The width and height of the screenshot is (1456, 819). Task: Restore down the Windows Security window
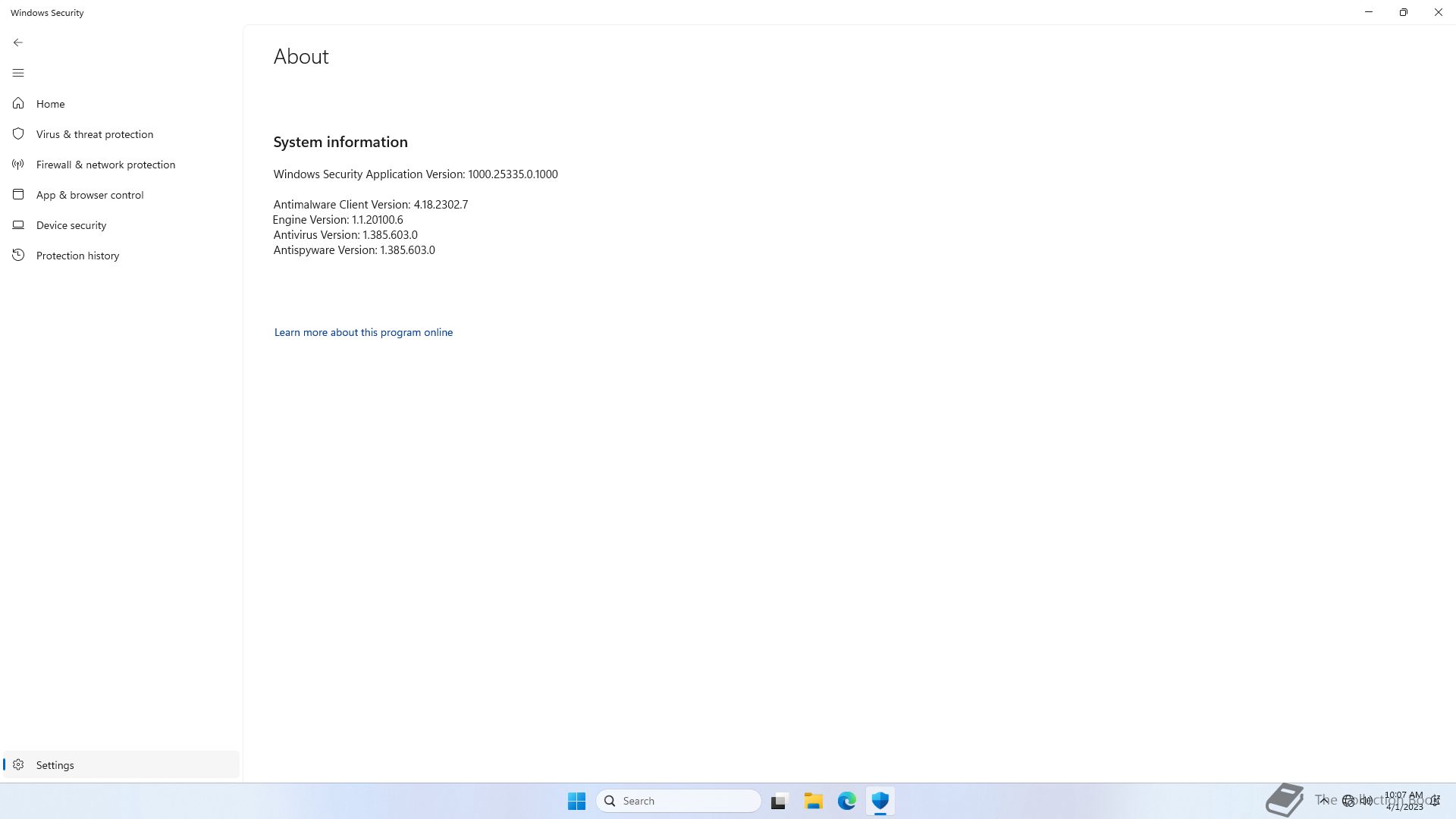pyautogui.click(x=1404, y=12)
